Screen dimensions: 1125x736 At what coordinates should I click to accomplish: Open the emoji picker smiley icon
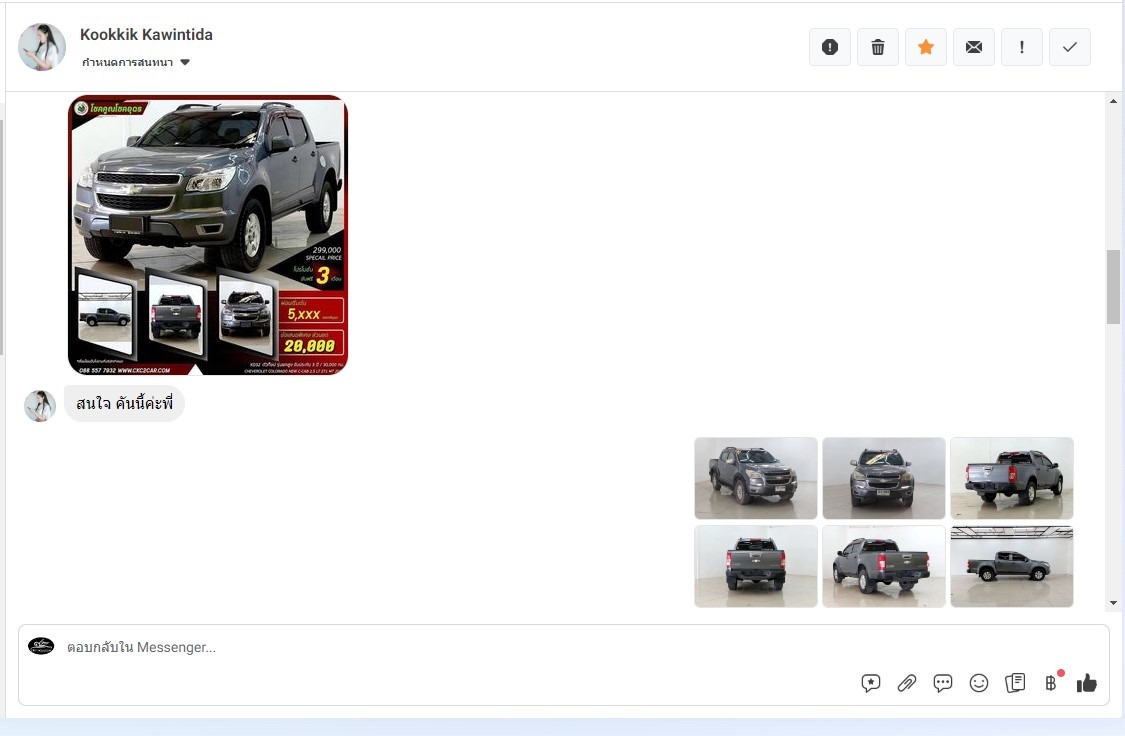pos(979,683)
